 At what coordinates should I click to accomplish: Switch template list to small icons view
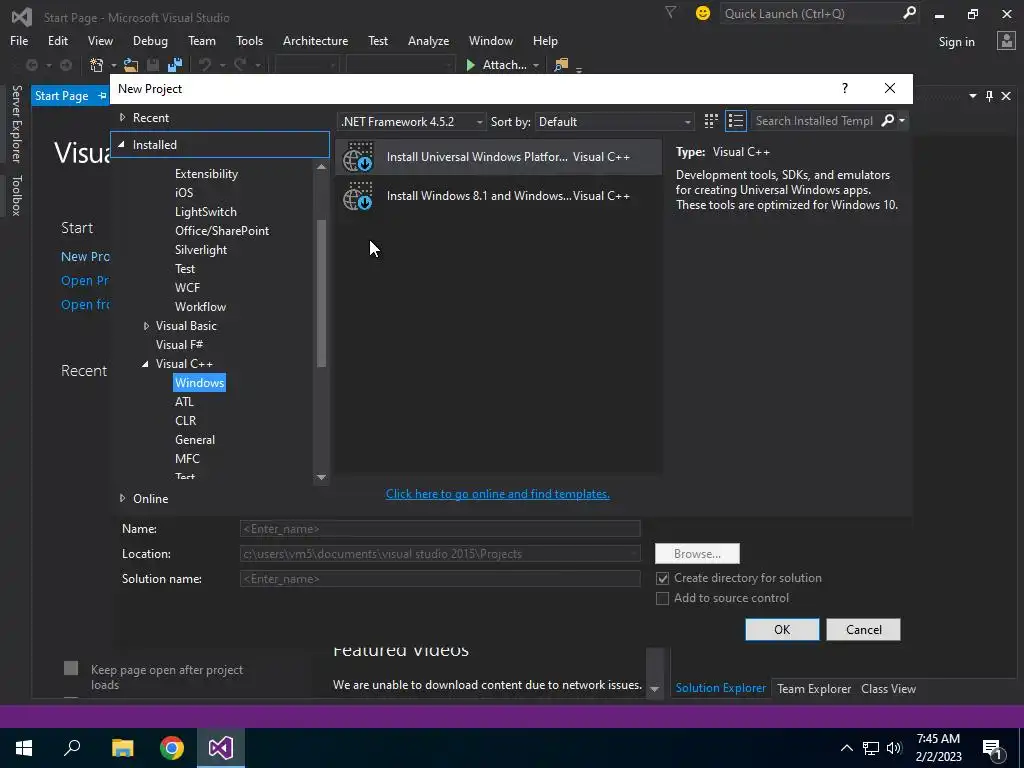(x=711, y=121)
